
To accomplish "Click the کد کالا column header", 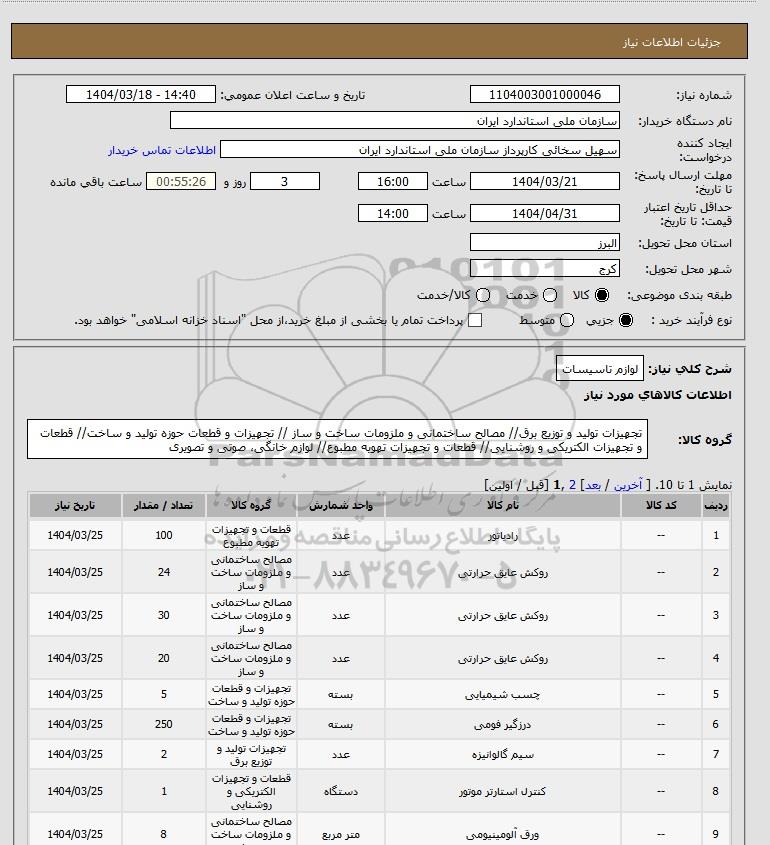I will (661, 505).
